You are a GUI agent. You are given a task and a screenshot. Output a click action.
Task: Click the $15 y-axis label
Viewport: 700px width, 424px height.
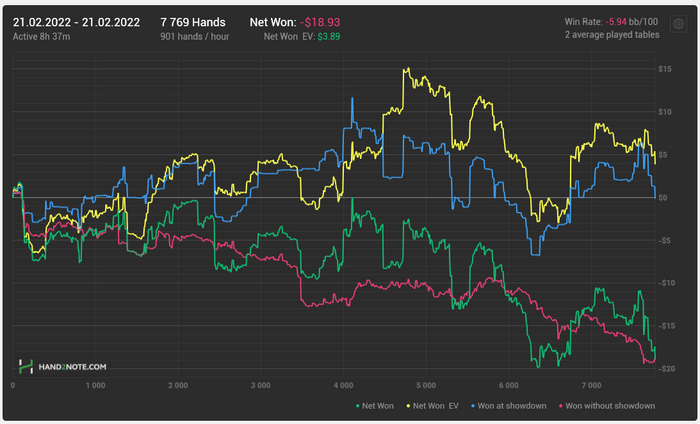pos(664,68)
